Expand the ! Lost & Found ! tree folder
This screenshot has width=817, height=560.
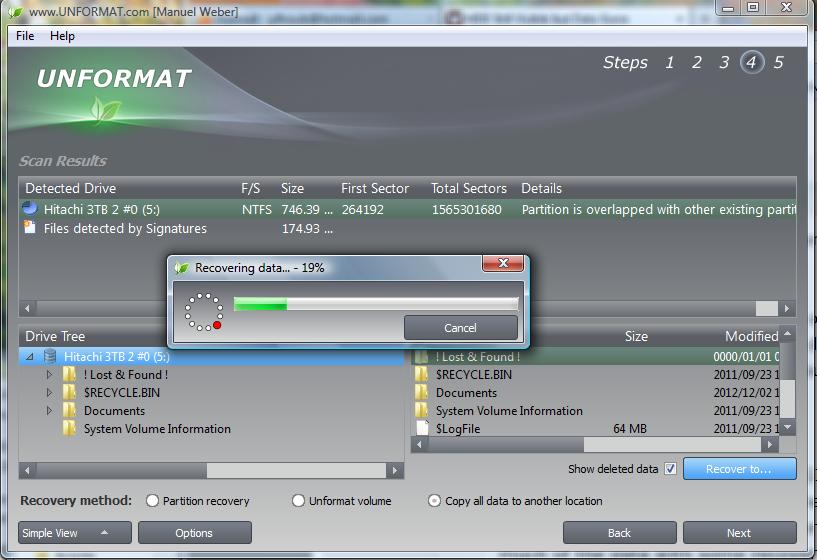[x=49, y=375]
